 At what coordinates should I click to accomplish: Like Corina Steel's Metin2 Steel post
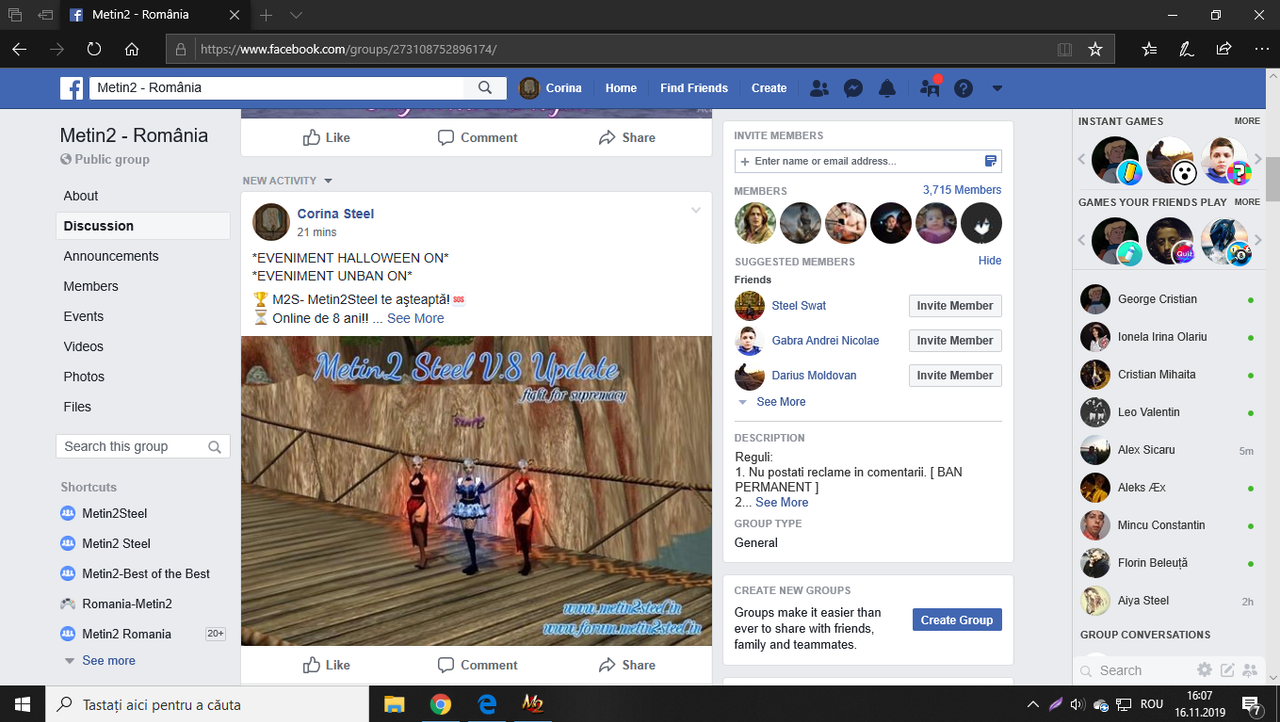pyautogui.click(x=326, y=665)
